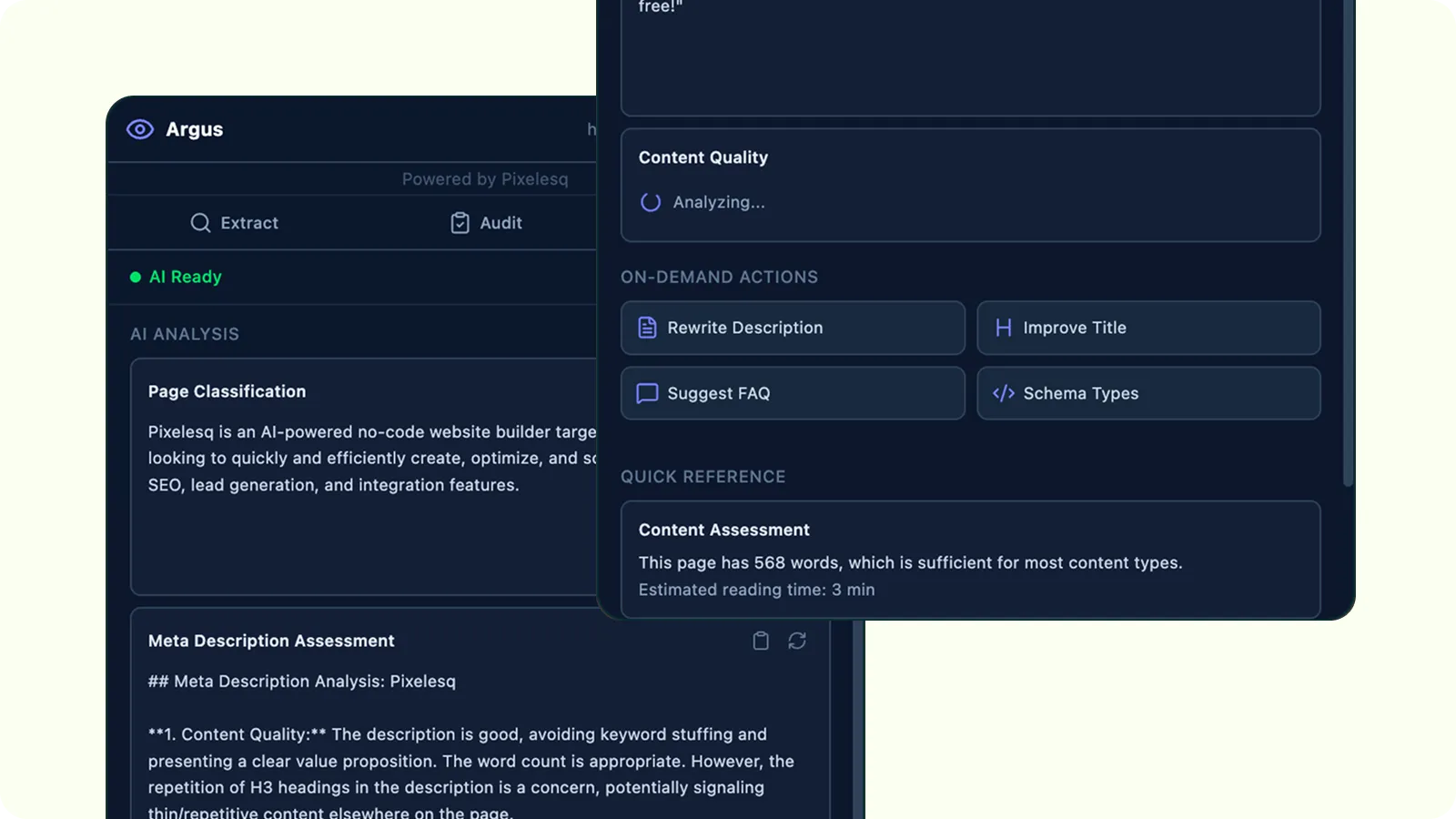
Task: Toggle the AI Ready status indicator
Action: point(135,277)
